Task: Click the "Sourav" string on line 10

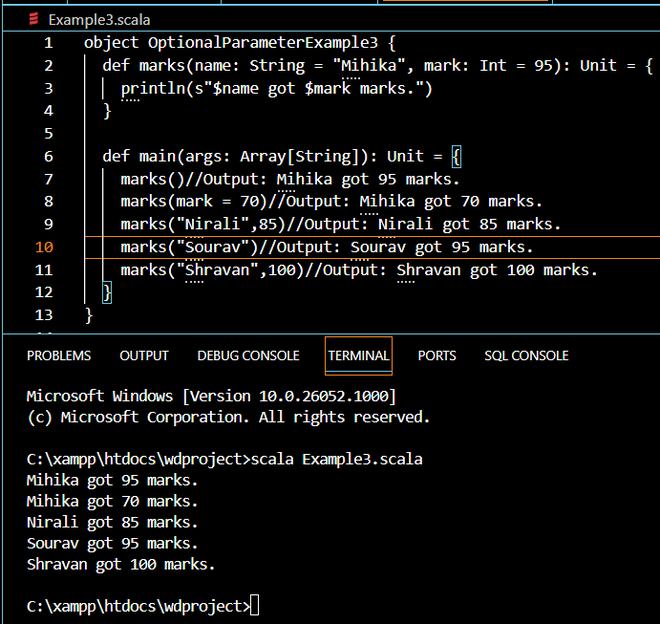Action: click(x=213, y=247)
